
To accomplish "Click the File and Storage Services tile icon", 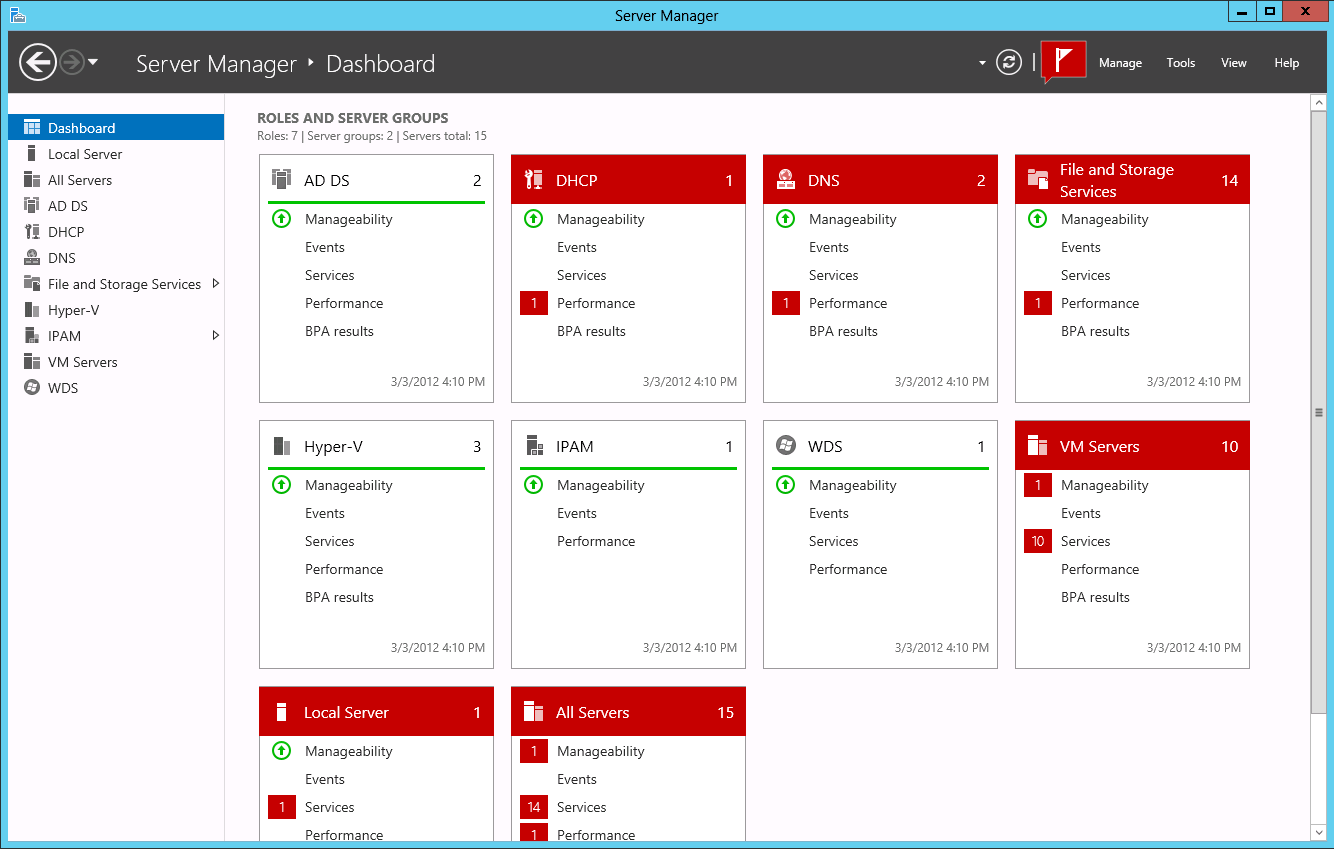I will [x=1037, y=180].
